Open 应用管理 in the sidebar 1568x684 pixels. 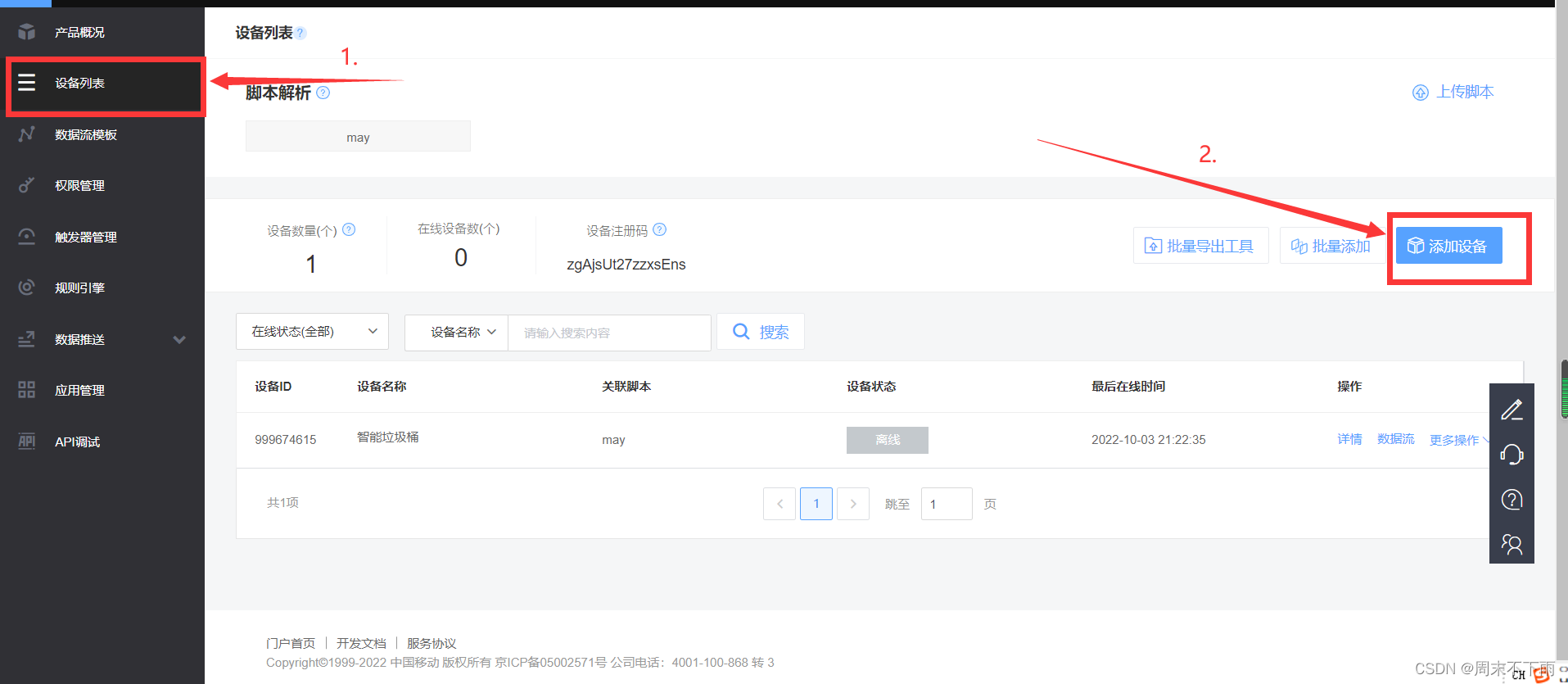79,390
